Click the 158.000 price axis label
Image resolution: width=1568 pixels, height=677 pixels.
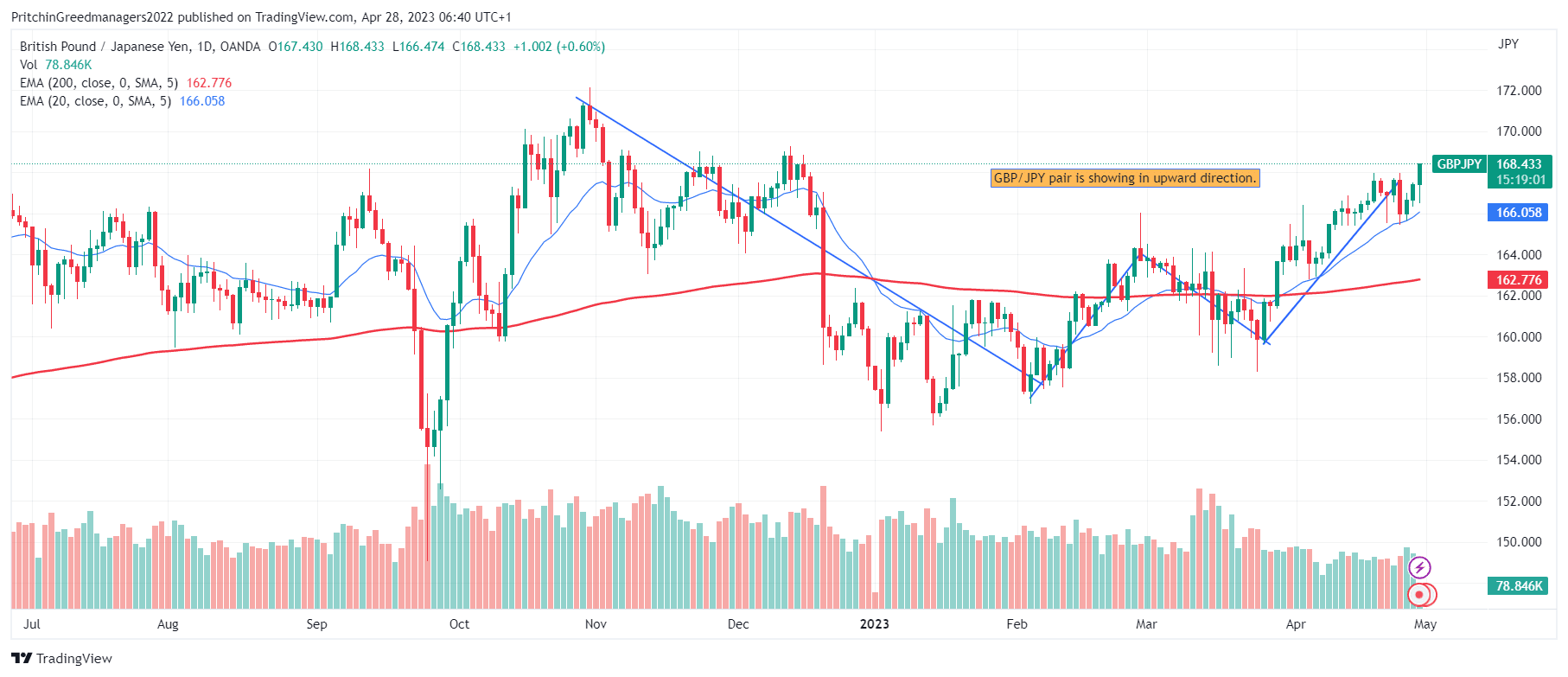point(1519,378)
